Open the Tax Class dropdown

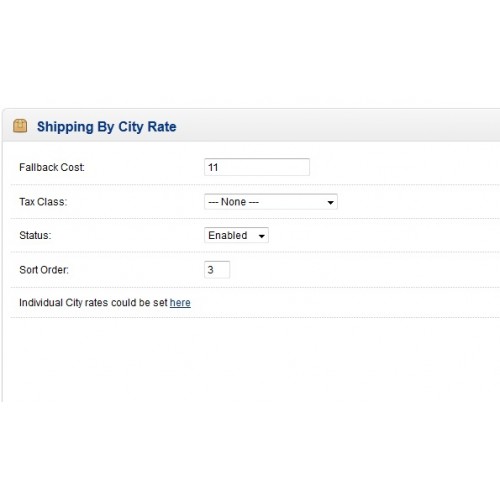[x=271, y=202]
